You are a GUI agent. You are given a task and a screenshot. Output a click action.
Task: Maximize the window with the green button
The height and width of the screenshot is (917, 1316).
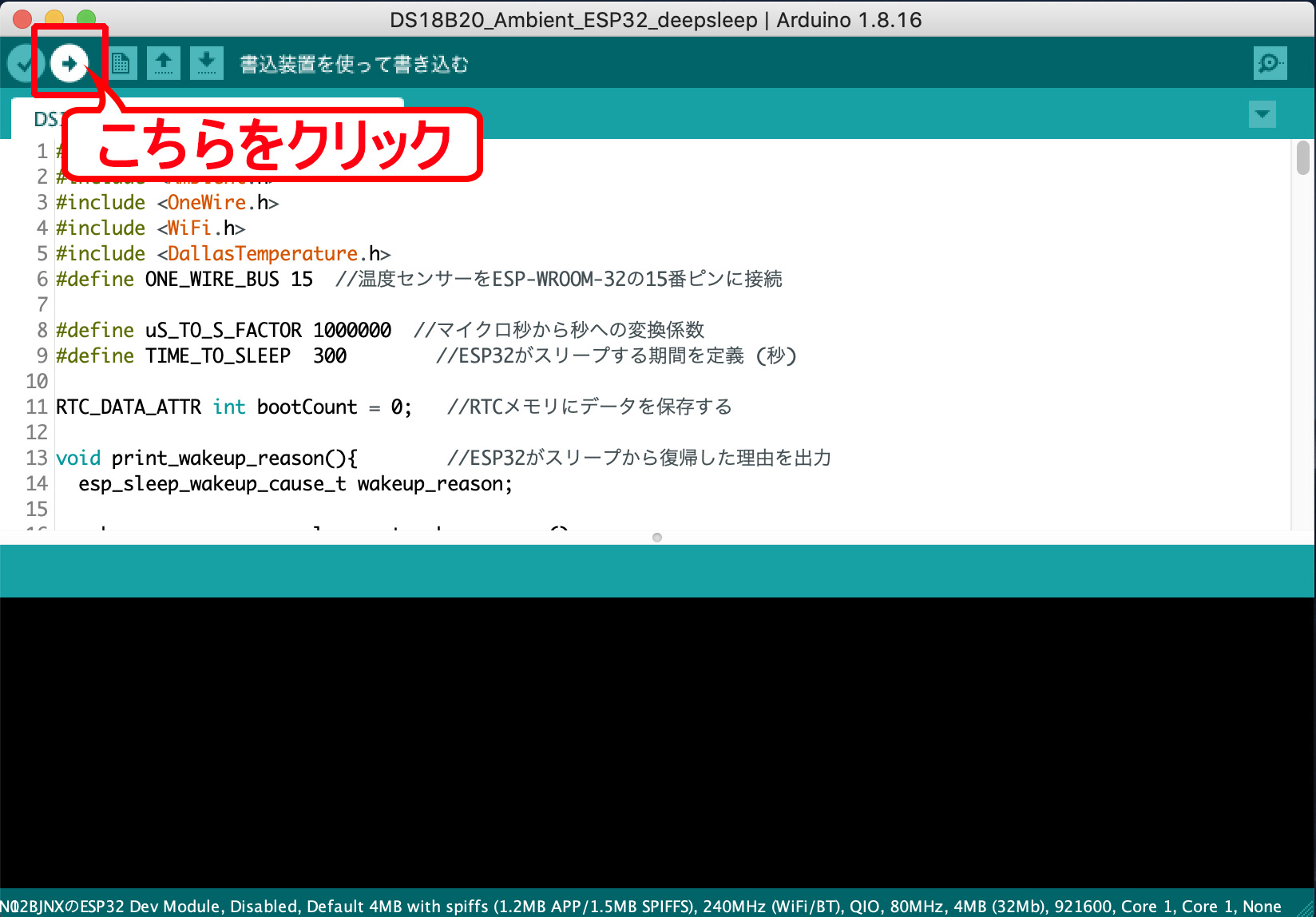point(86,19)
